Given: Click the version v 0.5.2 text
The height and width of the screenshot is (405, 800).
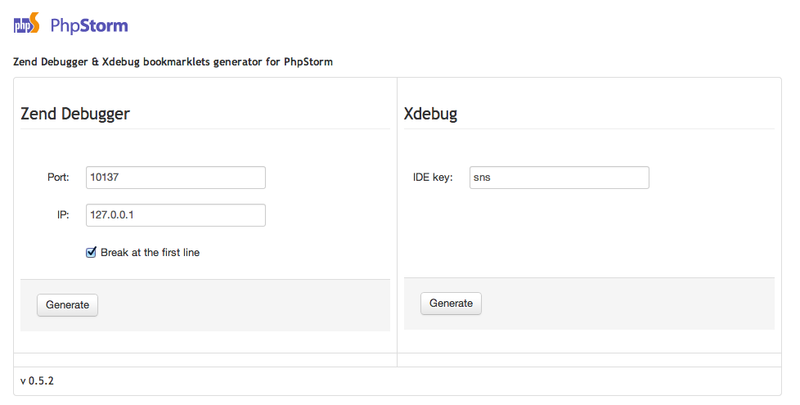Looking at the screenshot, I should [37, 381].
